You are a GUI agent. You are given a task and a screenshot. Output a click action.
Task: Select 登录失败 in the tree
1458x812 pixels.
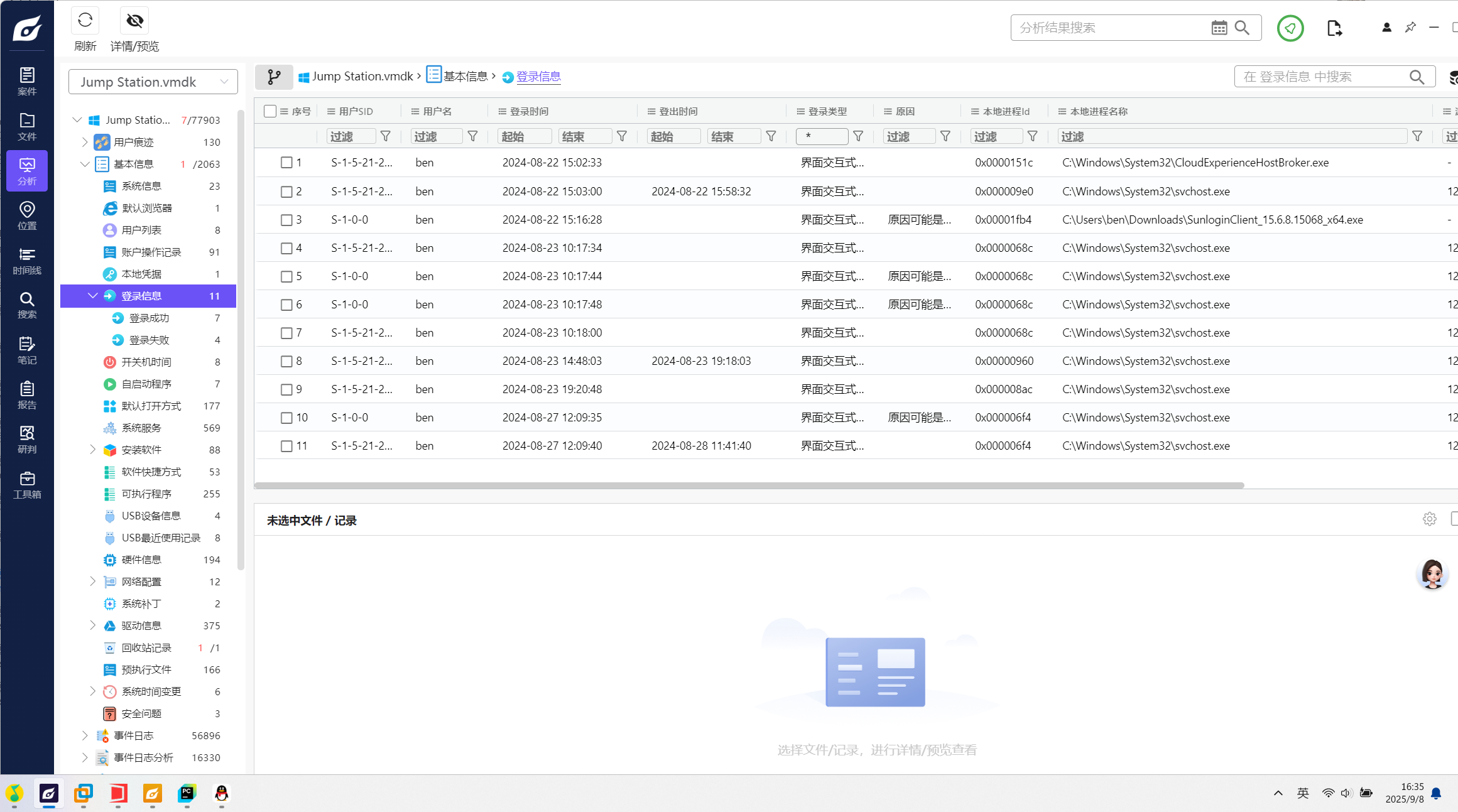click(x=149, y=340)
